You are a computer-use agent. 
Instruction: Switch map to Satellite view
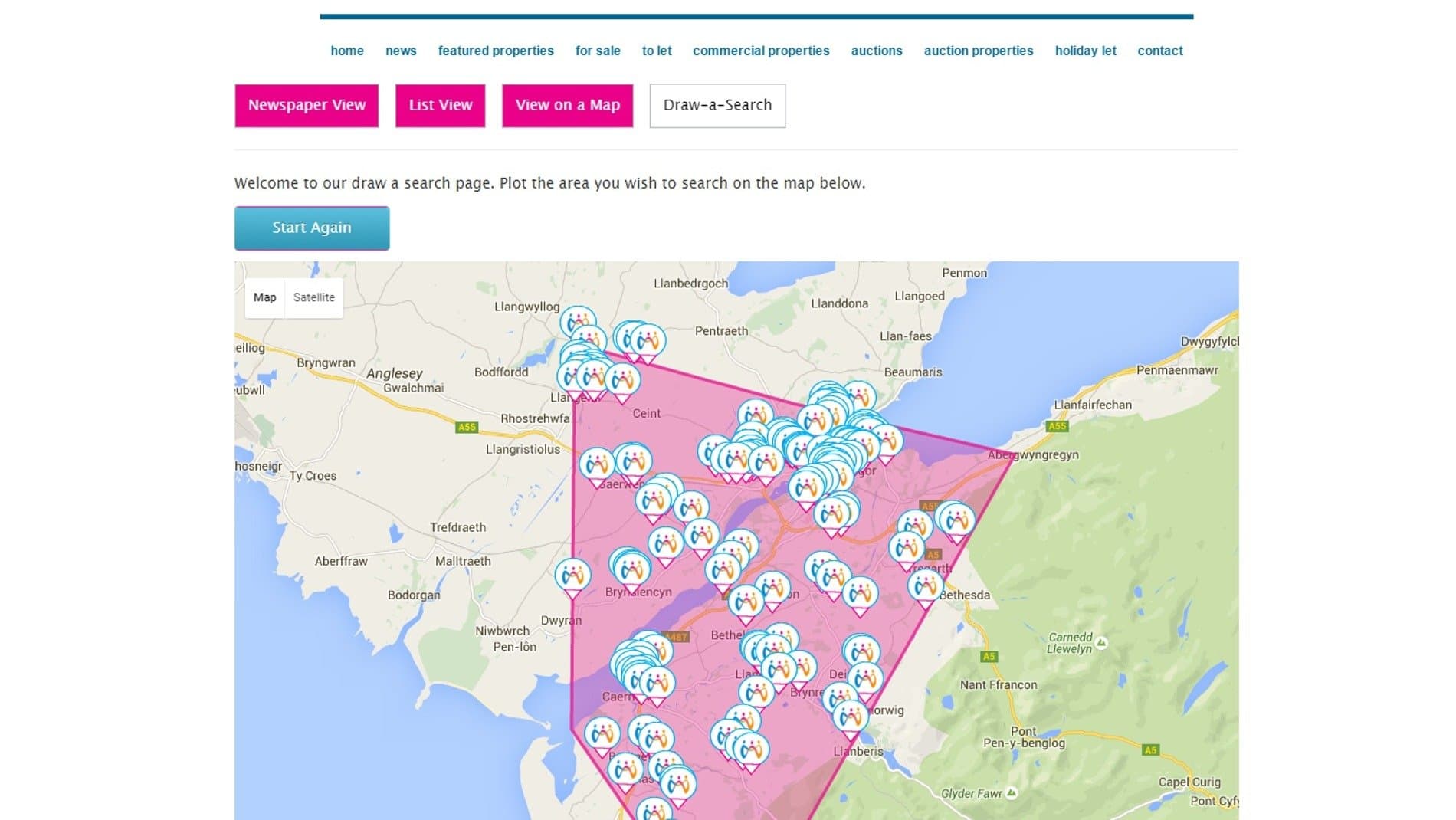tap(313, 297)
